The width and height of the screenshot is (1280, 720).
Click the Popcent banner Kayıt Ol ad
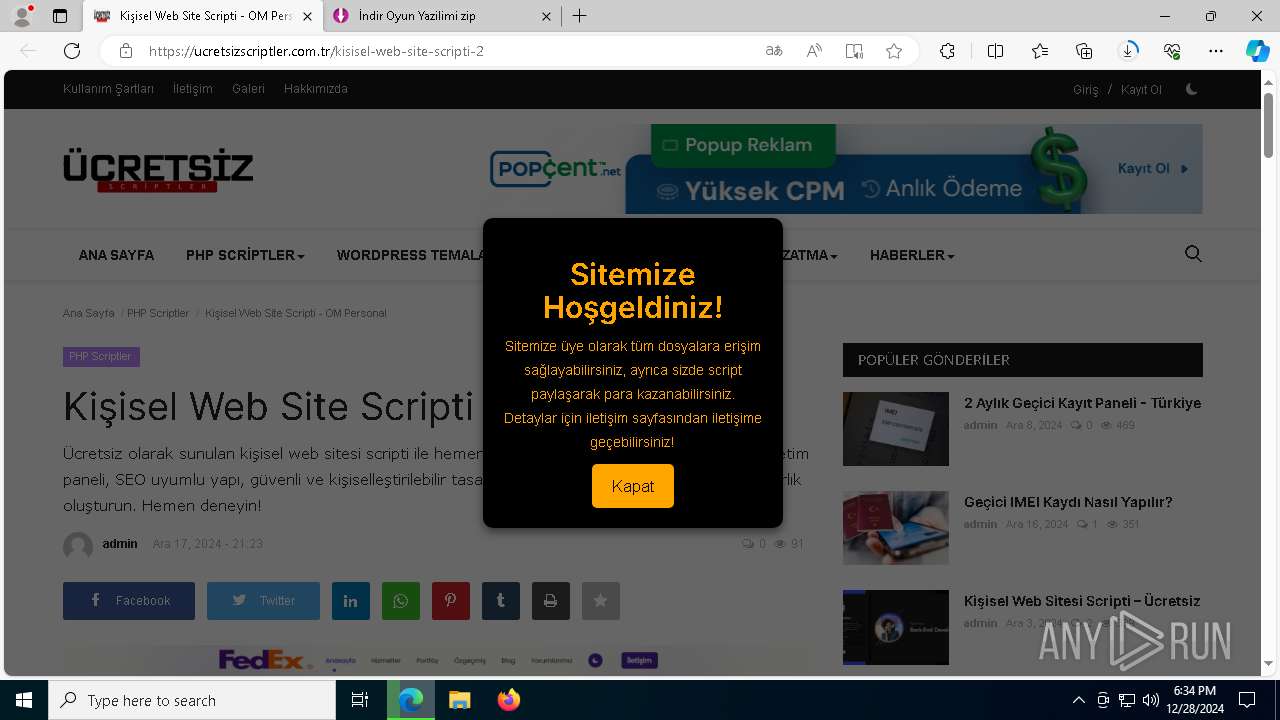[x=846, y=169]
